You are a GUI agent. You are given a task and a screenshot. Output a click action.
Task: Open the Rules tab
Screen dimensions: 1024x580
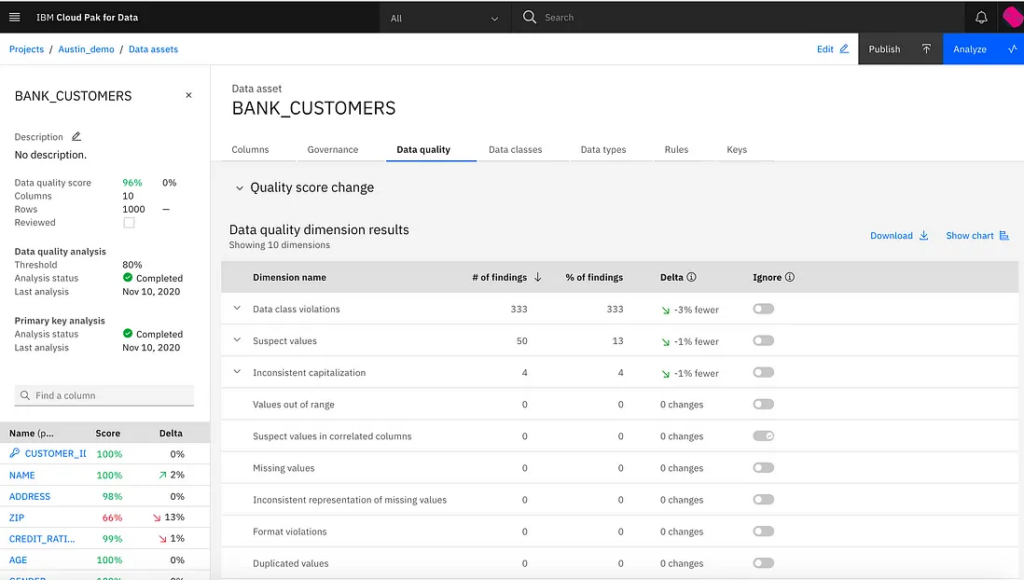click(x=677, y=150)
